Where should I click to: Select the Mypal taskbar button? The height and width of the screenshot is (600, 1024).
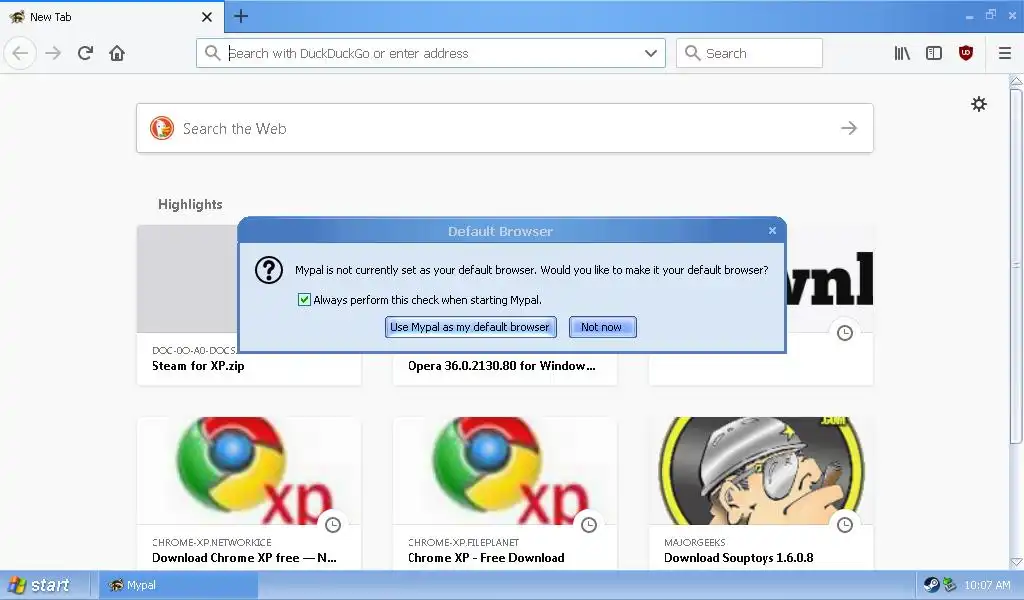click(178, 585)
